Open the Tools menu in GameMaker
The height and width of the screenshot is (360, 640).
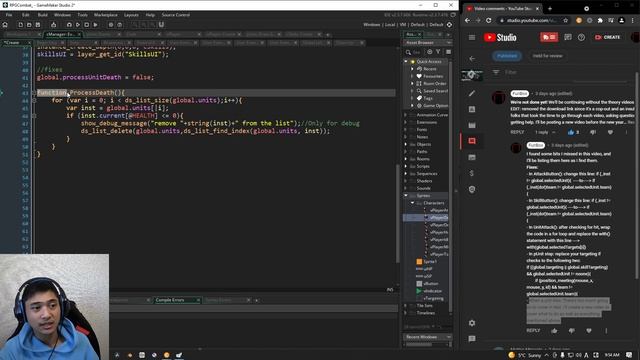click(82, 15)
